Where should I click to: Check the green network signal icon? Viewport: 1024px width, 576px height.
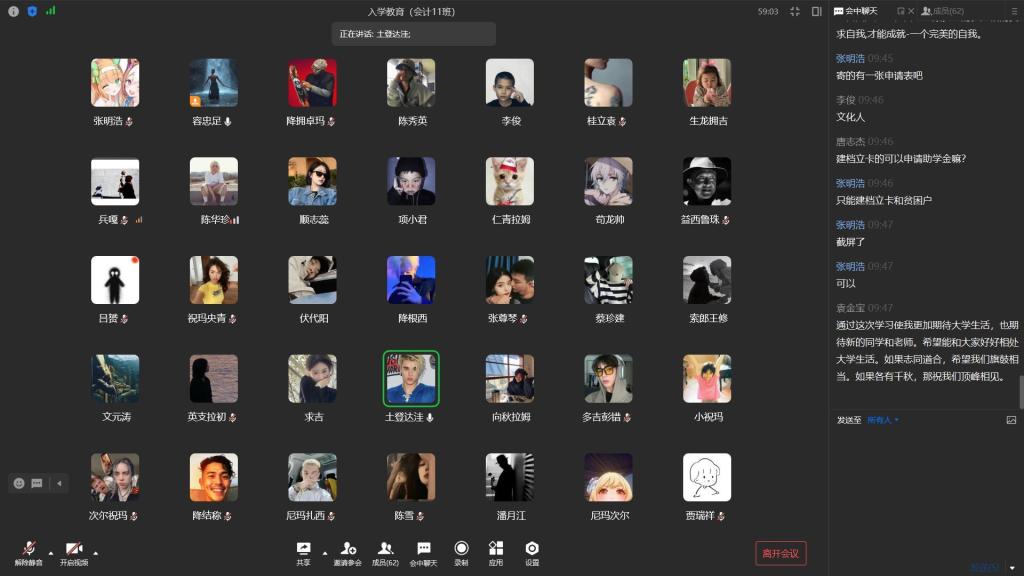(x=50, y=11)
